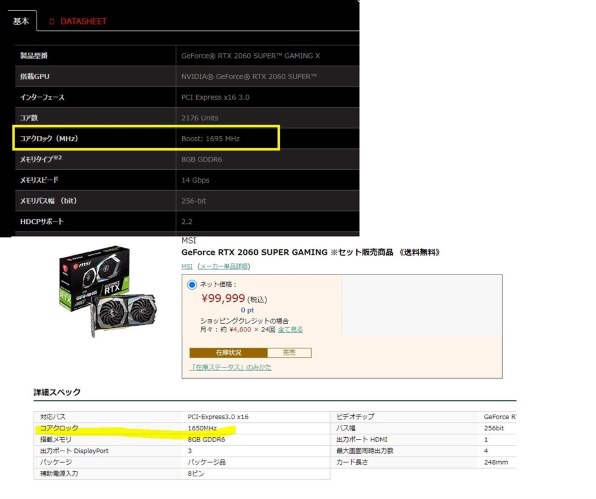Viewport: 596px width, 499px height.
Task: Select the ¥99,999 price text
Action: pyautogui.click(x=223, y=298)
